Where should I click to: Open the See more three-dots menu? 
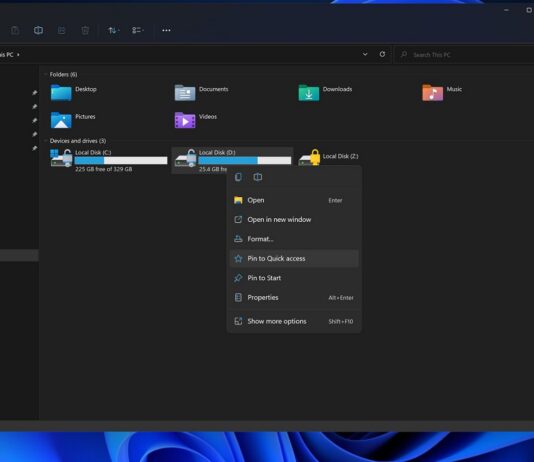(166, 30)
